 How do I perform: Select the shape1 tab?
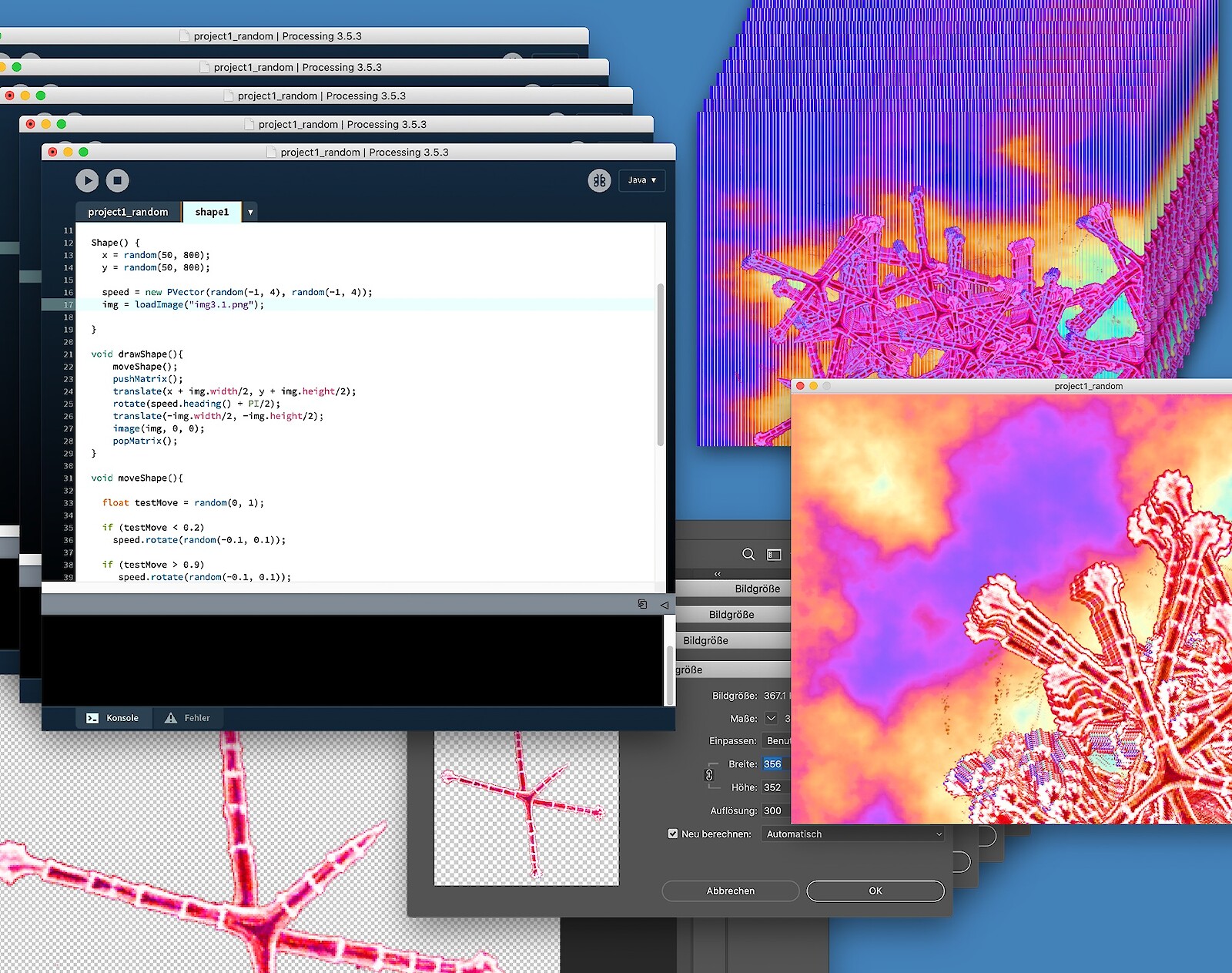212,212
